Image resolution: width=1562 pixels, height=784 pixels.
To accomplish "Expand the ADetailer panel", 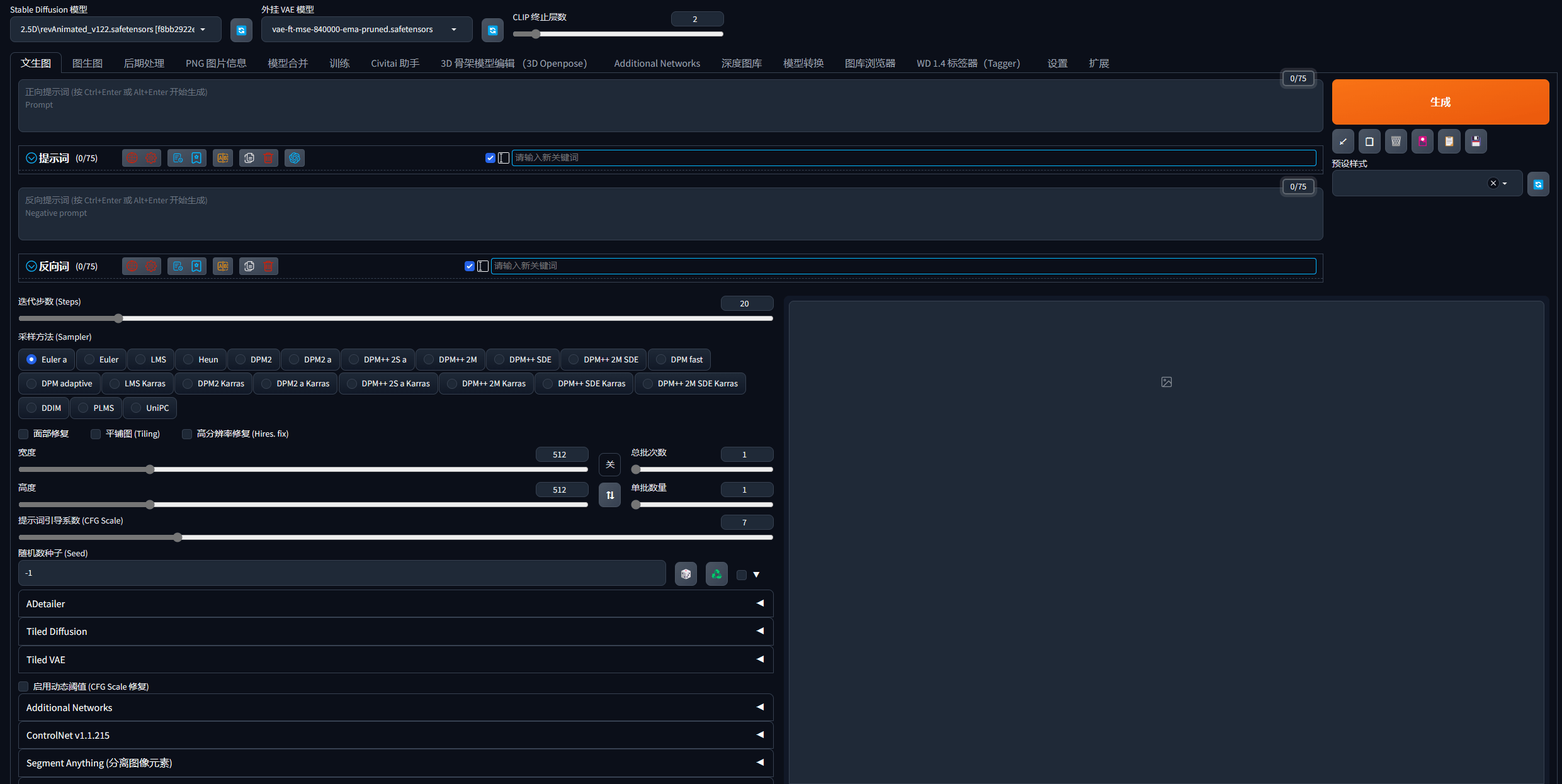I will pos(395,603).
